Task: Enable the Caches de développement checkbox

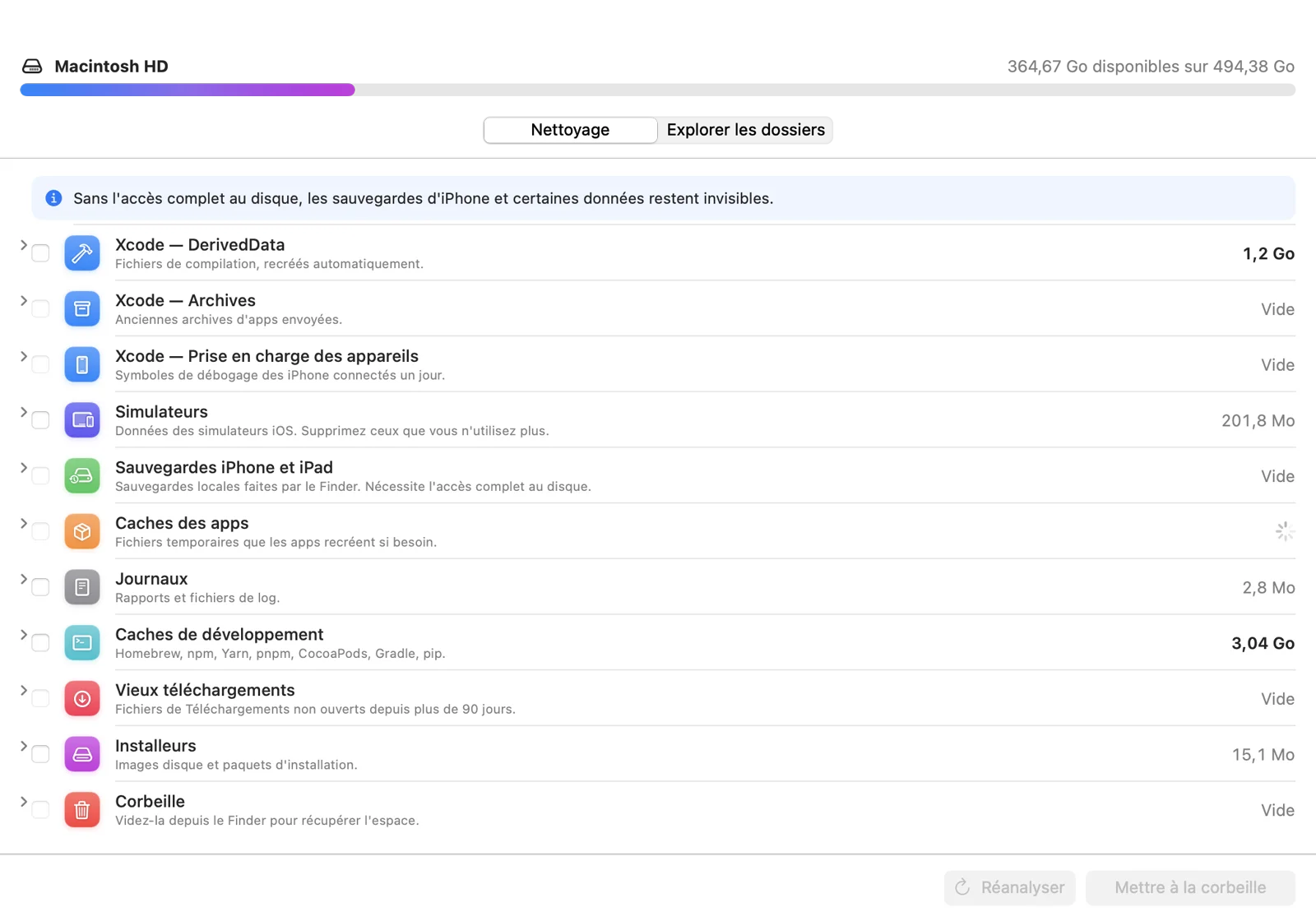Action: point(40,643)
